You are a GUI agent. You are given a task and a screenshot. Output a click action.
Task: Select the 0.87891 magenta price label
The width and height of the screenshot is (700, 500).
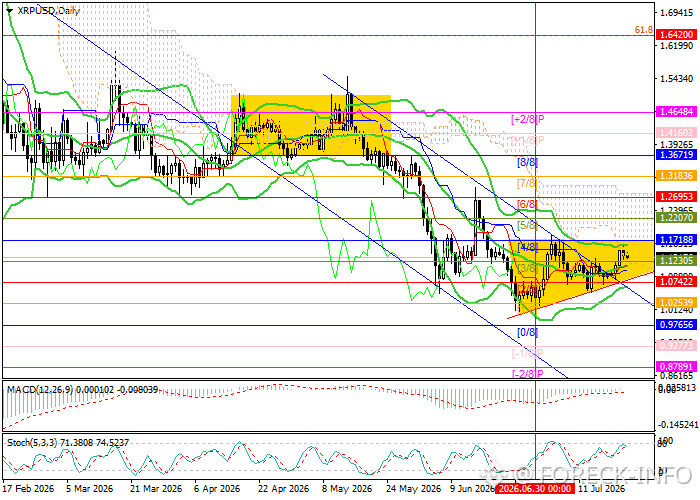tap(677, 367)
